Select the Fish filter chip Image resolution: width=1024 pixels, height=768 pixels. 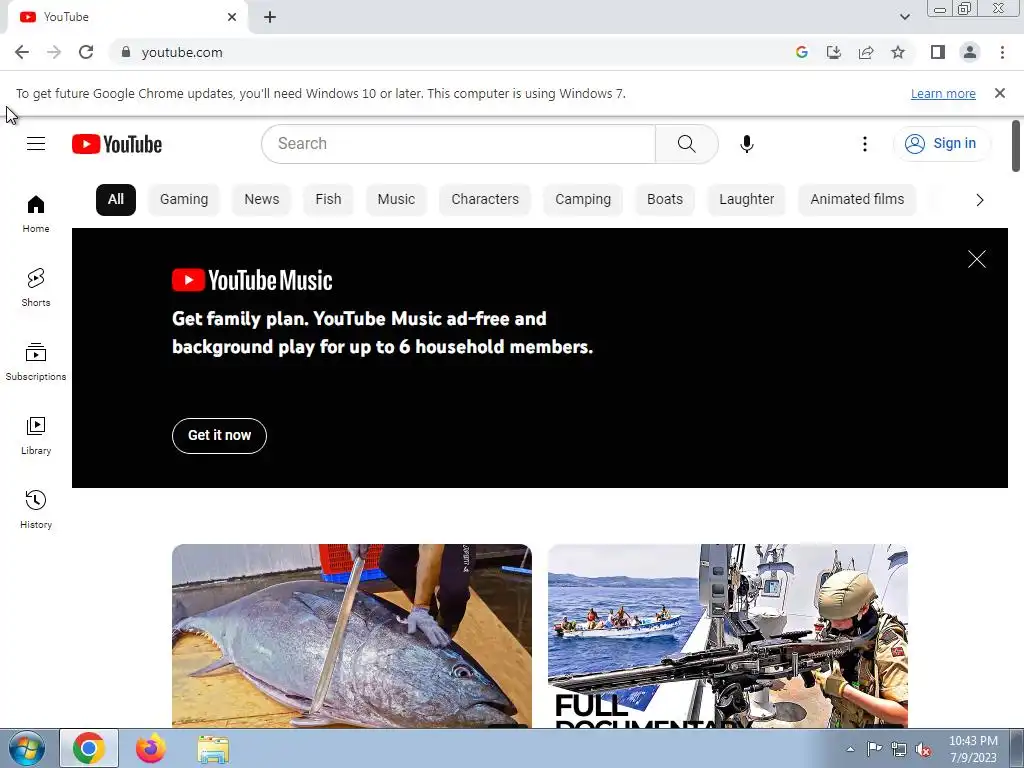[328, 200]
